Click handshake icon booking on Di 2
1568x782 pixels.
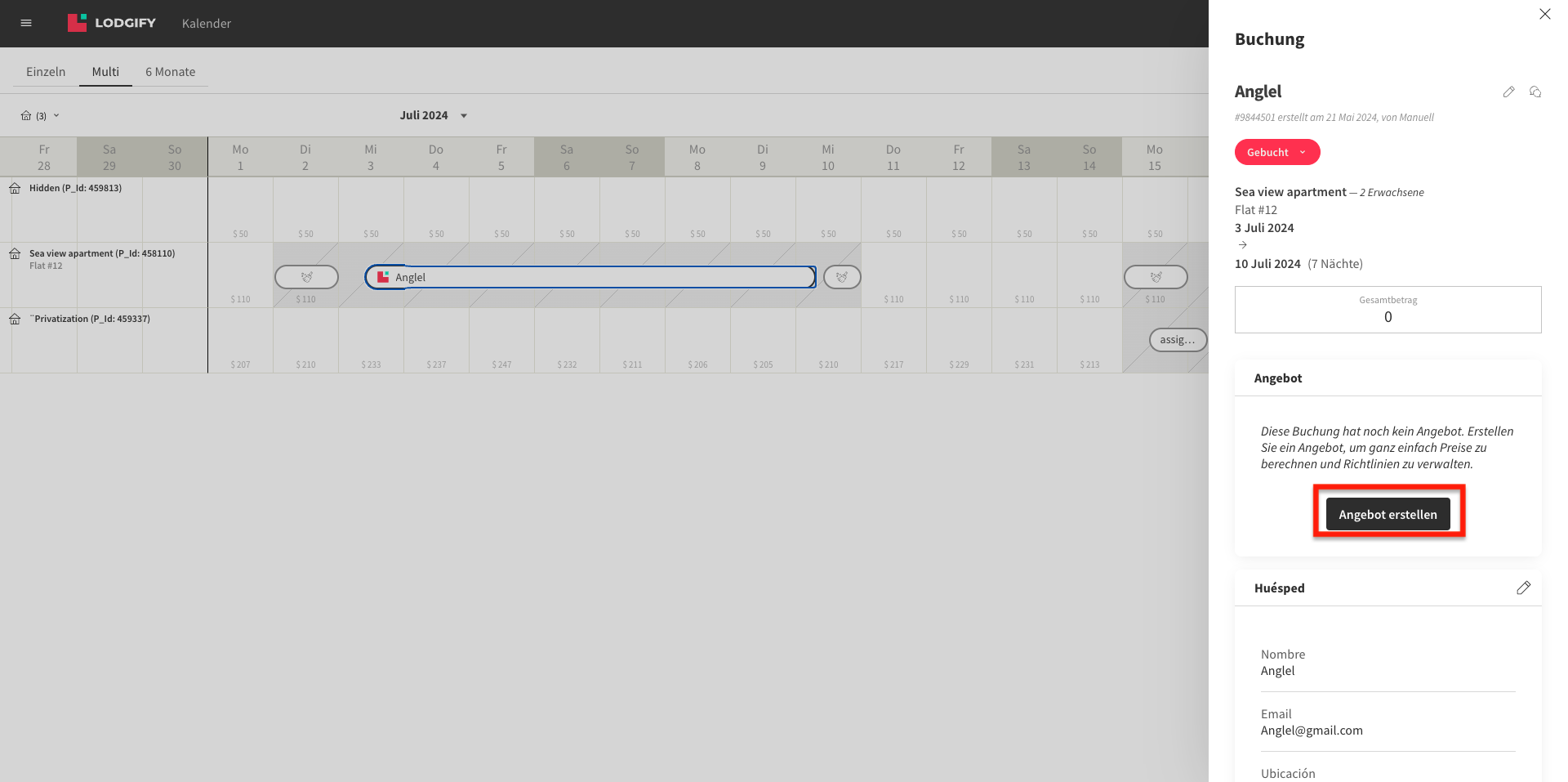point(306,277)
